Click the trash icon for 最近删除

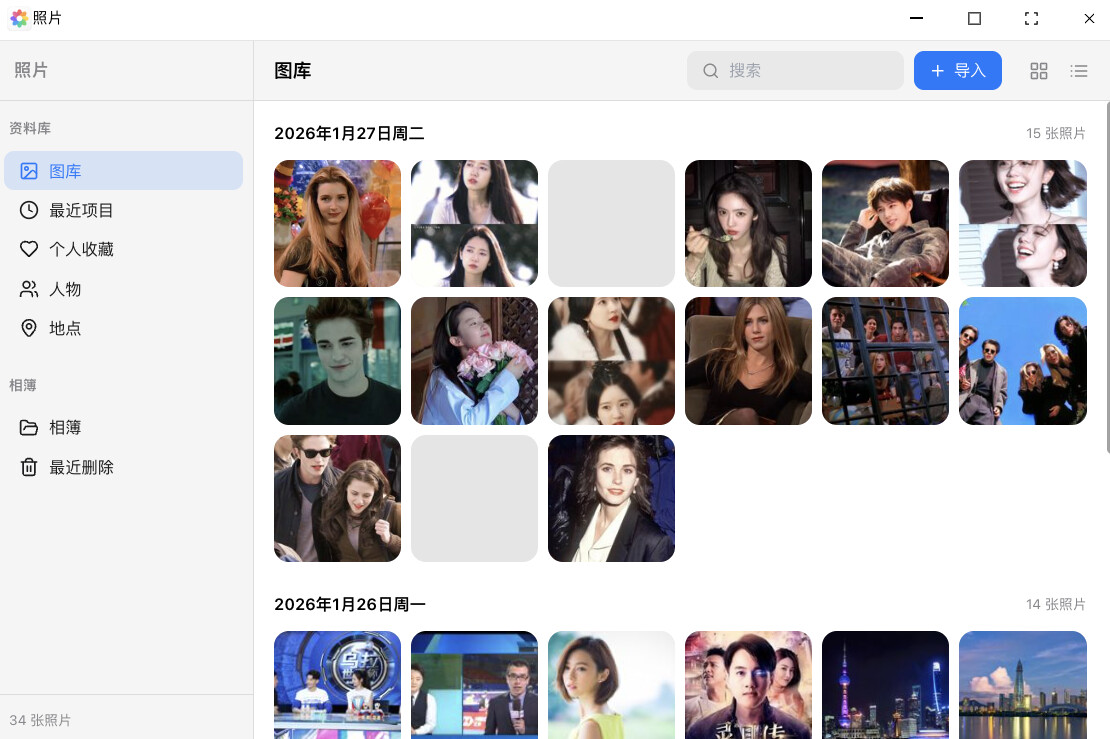(x=29, y=467)
